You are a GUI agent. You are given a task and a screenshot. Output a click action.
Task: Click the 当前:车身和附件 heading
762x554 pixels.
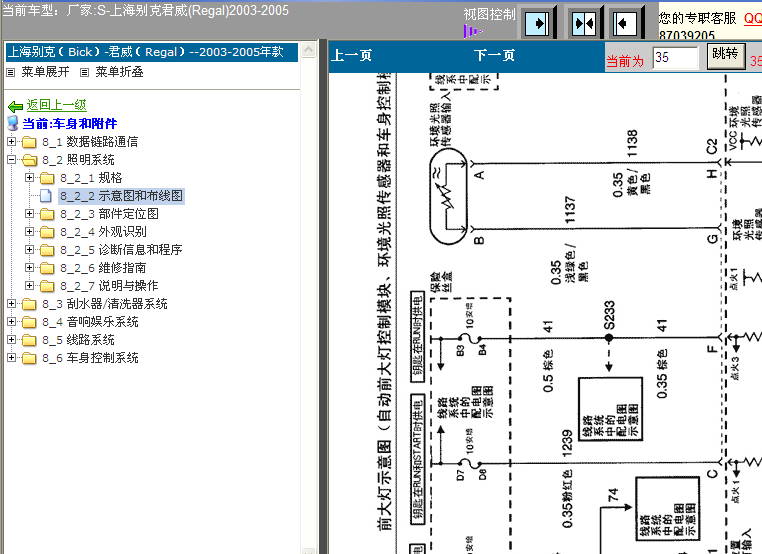point(69,124)
